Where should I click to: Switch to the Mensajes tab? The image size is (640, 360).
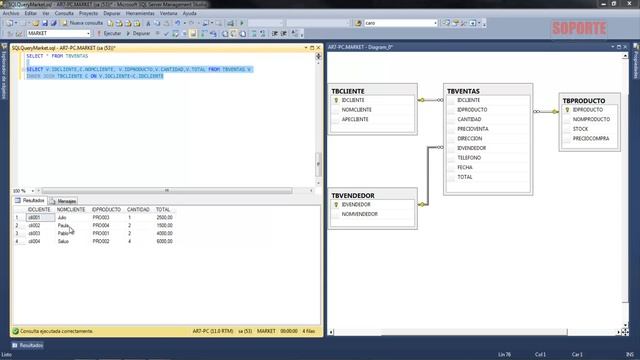click(63, 201)
